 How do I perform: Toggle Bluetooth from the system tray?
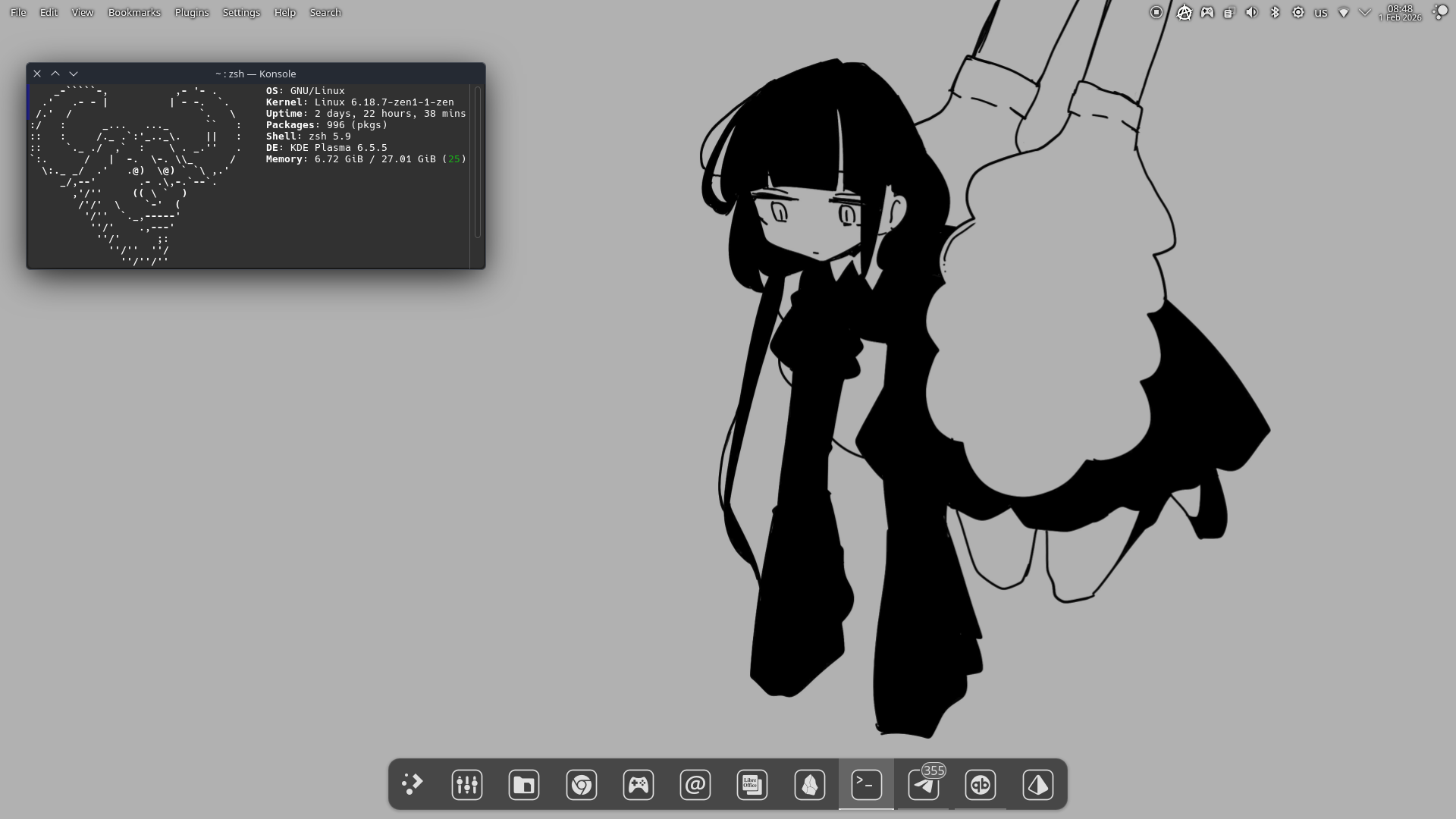[x=1275, y=12]
